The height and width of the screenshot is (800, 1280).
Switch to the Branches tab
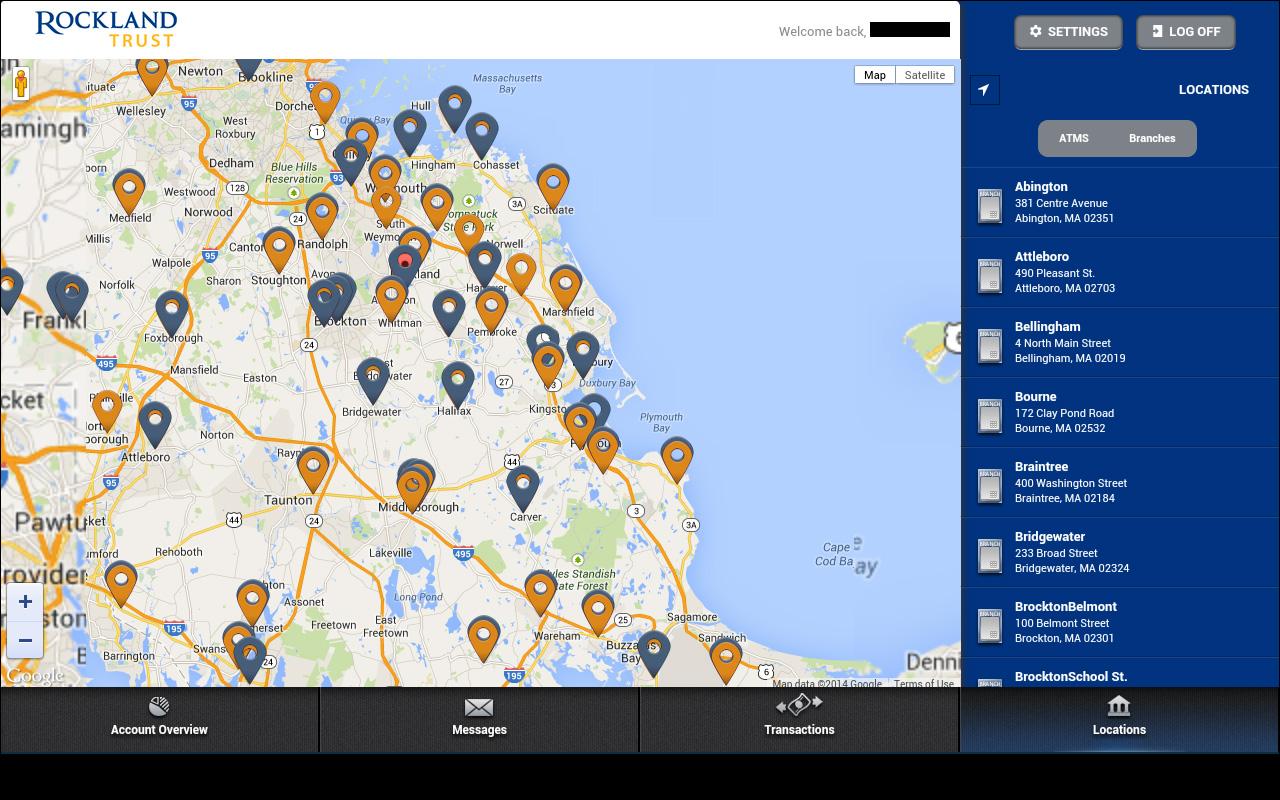1152,138
